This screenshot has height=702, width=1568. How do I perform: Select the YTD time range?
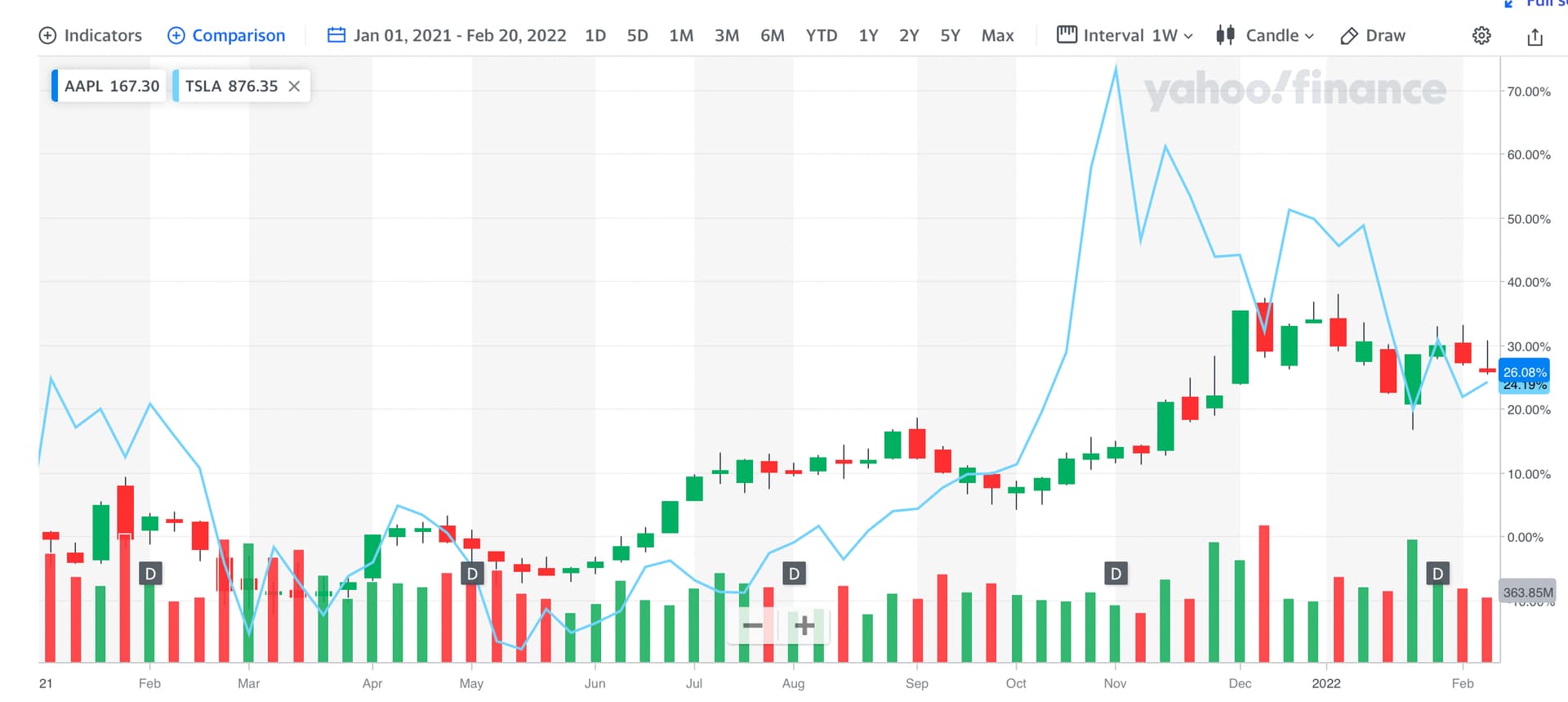[821, 36]
